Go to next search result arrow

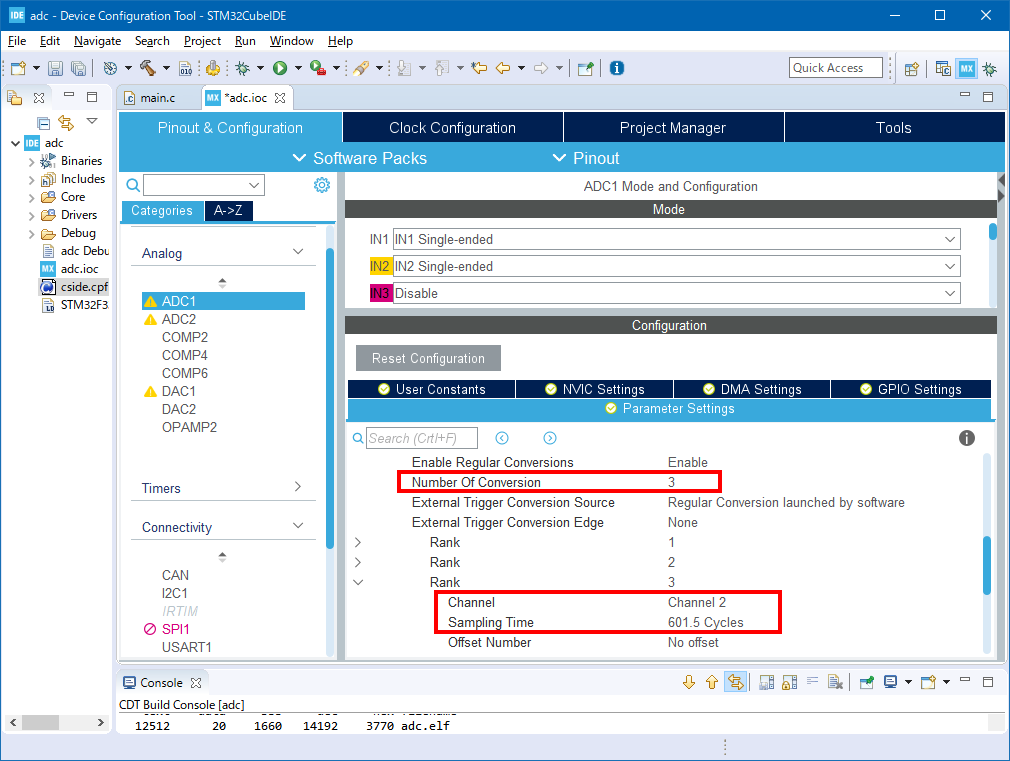click(x=549, y=438)
